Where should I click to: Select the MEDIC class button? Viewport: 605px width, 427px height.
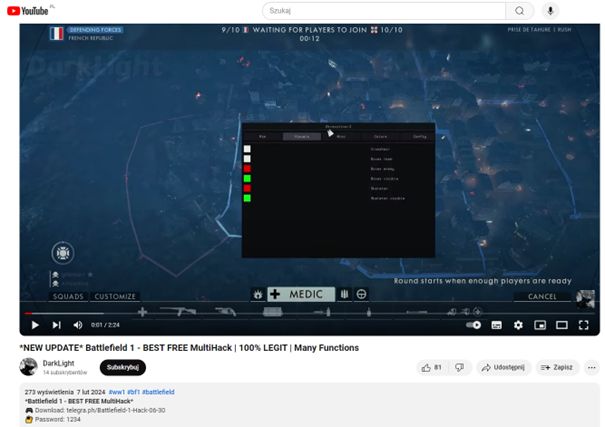301,294
